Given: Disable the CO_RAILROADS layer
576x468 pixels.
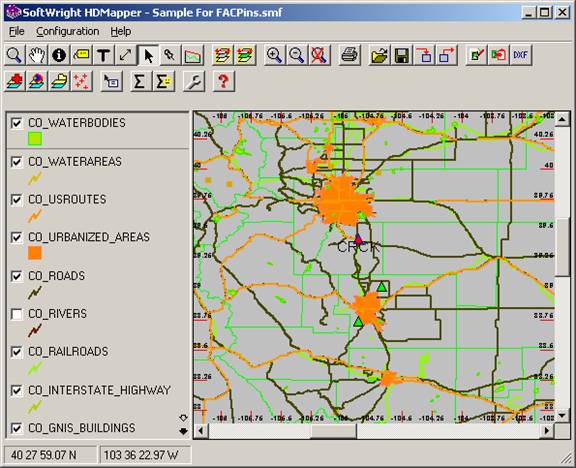Looking at the screenshot, I should point(17,352).
